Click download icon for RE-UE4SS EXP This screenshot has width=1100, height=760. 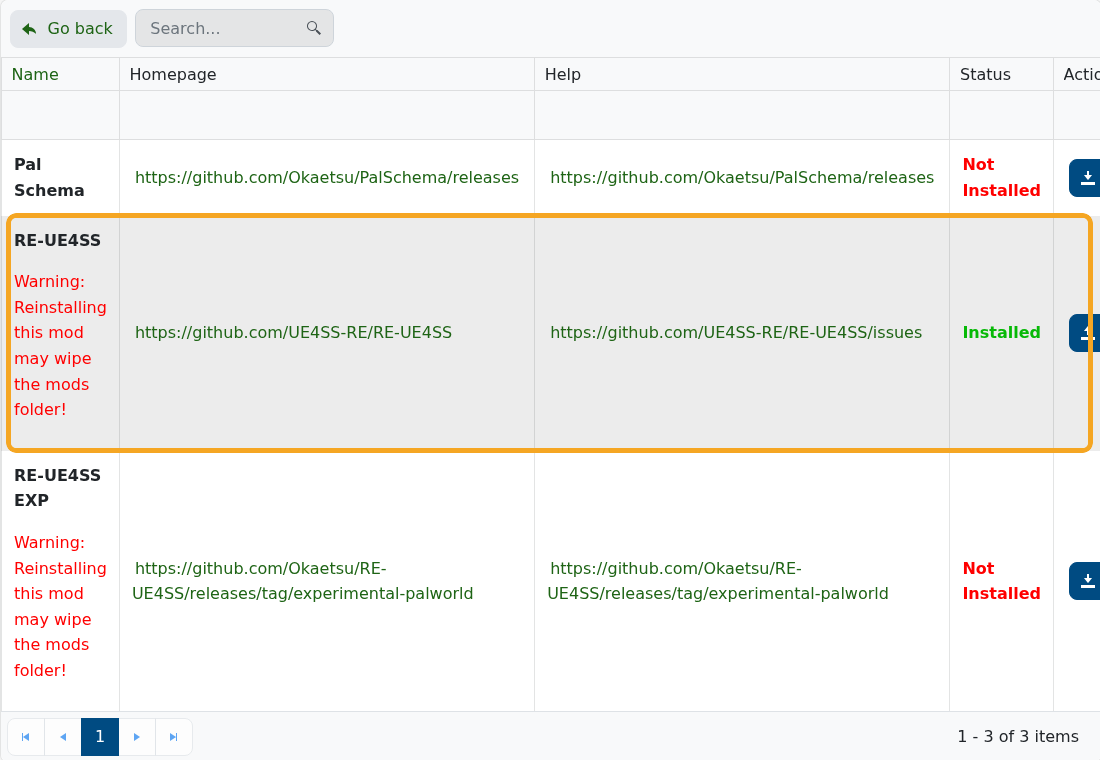point(1085,581)
